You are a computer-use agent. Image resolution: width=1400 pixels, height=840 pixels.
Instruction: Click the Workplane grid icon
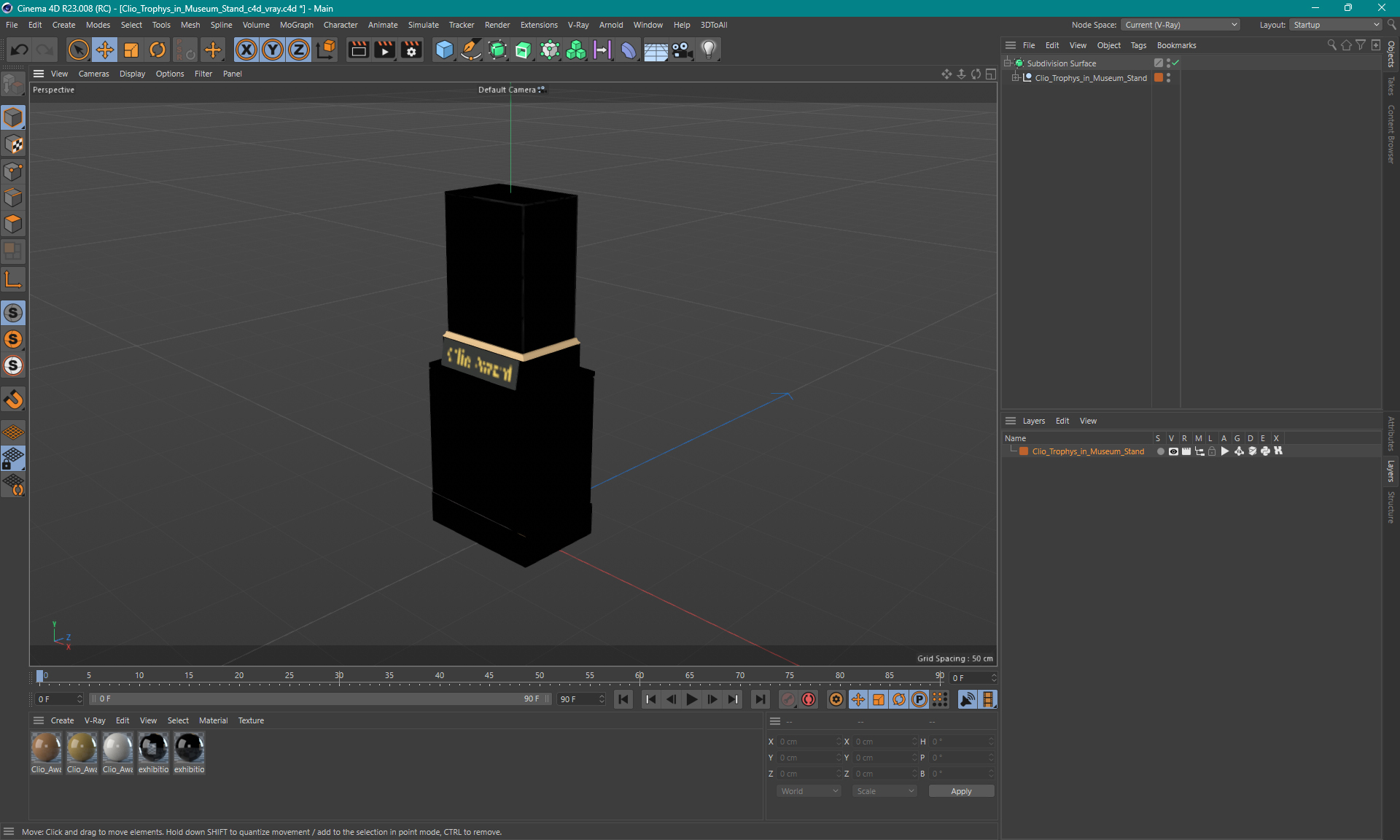(x=13, y=432)
